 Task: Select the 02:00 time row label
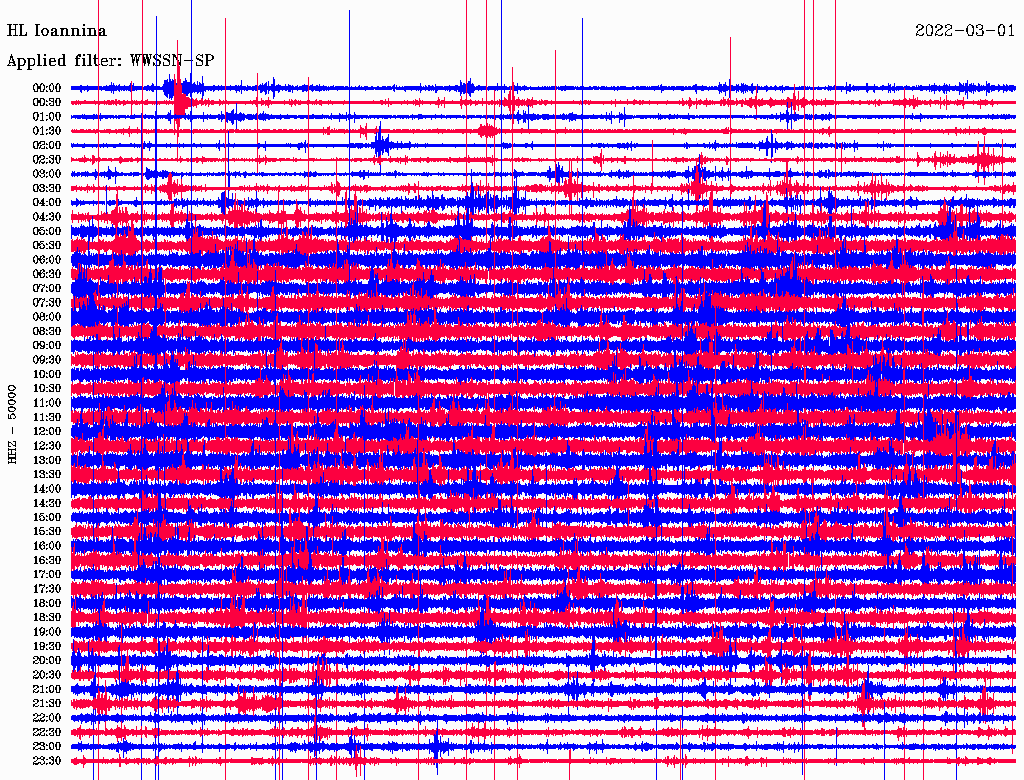pyautogui.click(x=47, y=145)
